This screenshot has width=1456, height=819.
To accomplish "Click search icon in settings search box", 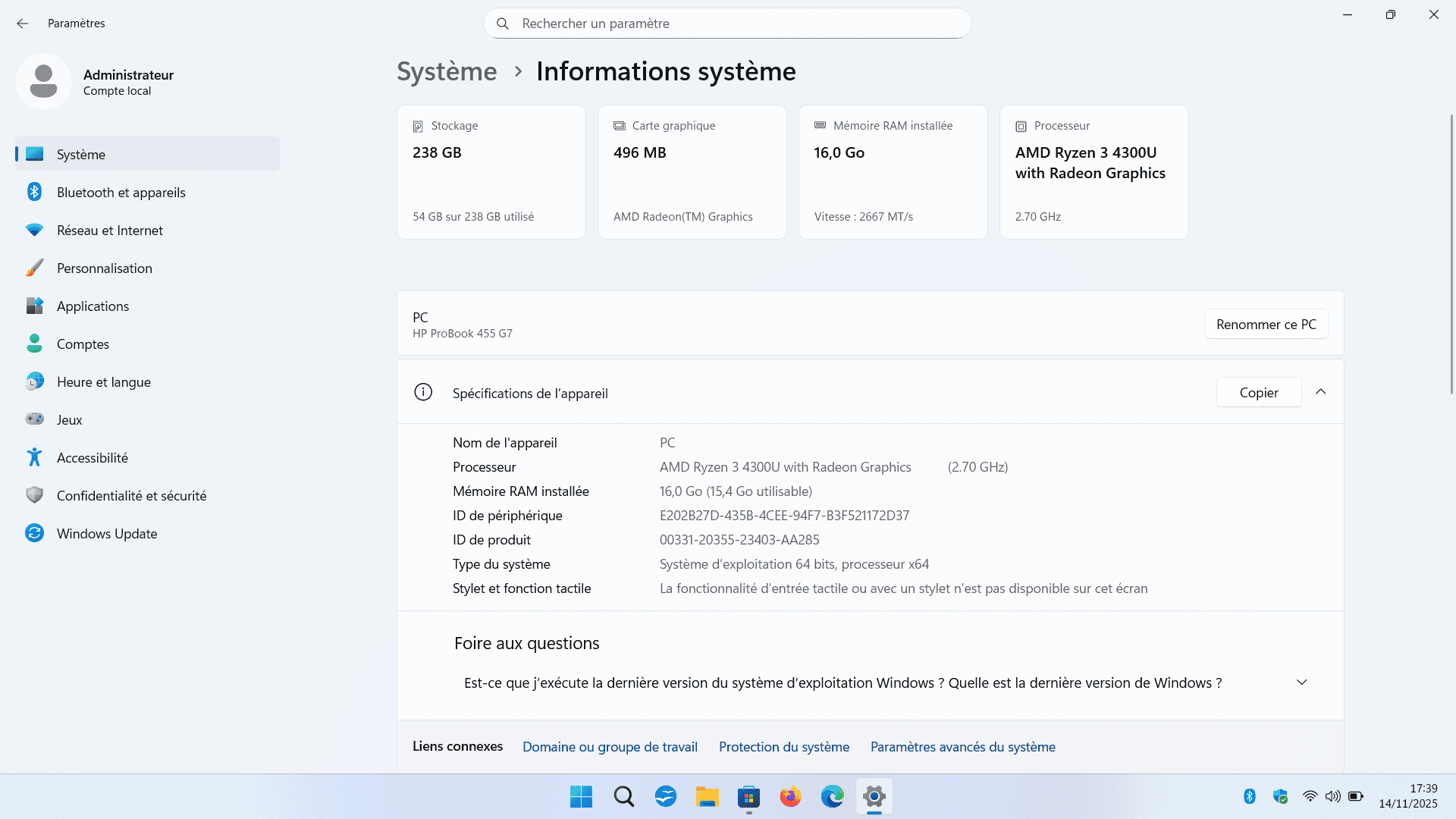I will click(502, 24).
